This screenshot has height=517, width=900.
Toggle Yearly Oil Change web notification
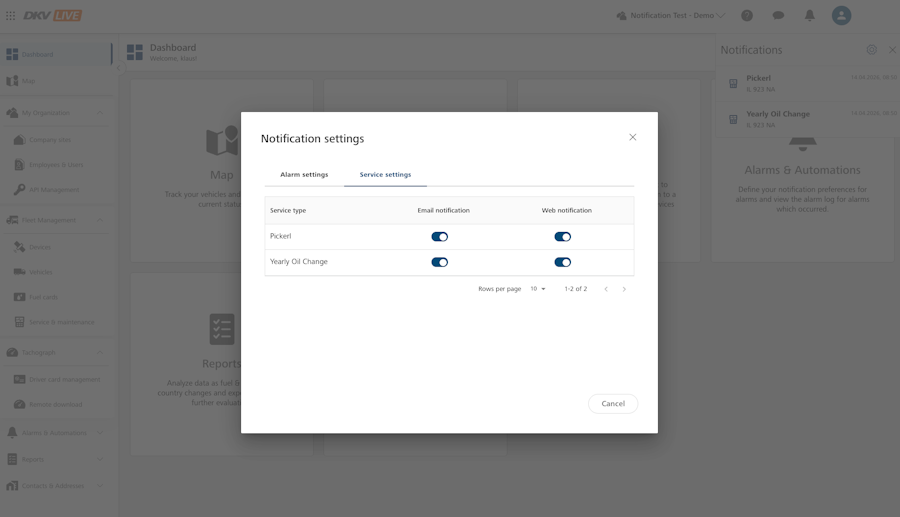562,262
